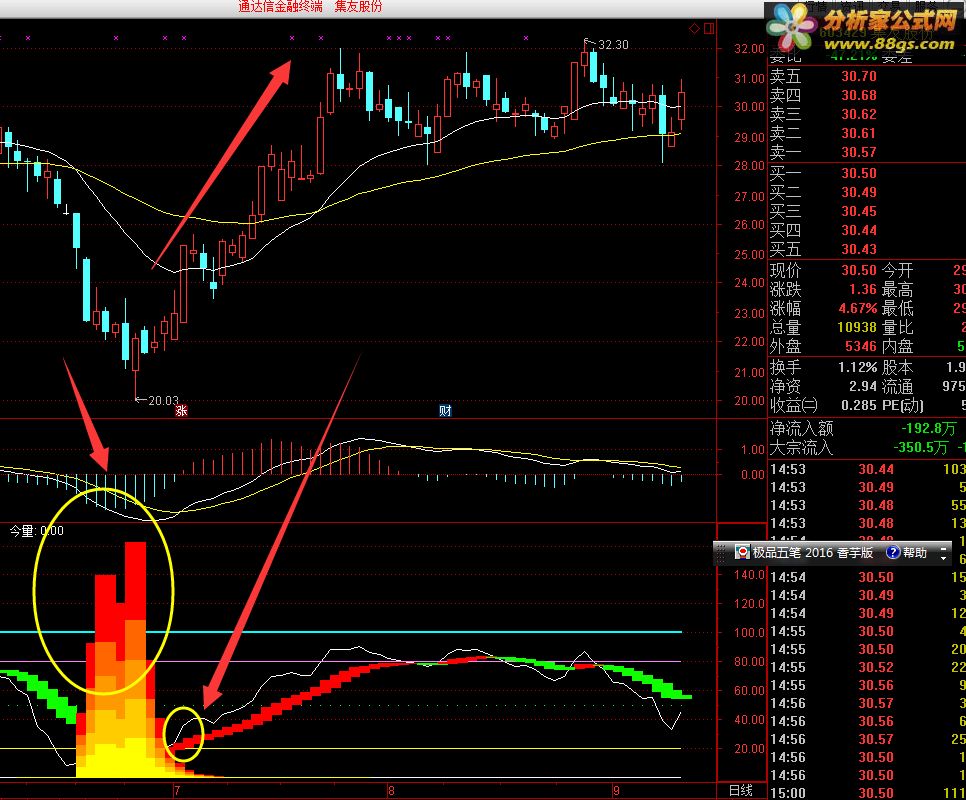Click the 涨跌 1.36 value

(x=862, y=289)
